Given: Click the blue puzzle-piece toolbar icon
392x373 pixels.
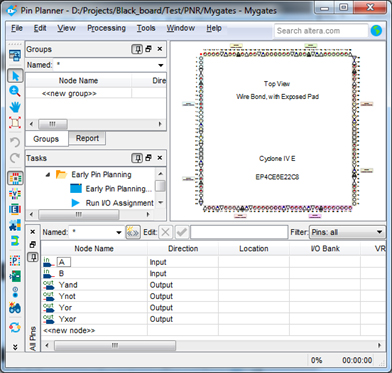Looking at the screenshot, I should (15, 225).
